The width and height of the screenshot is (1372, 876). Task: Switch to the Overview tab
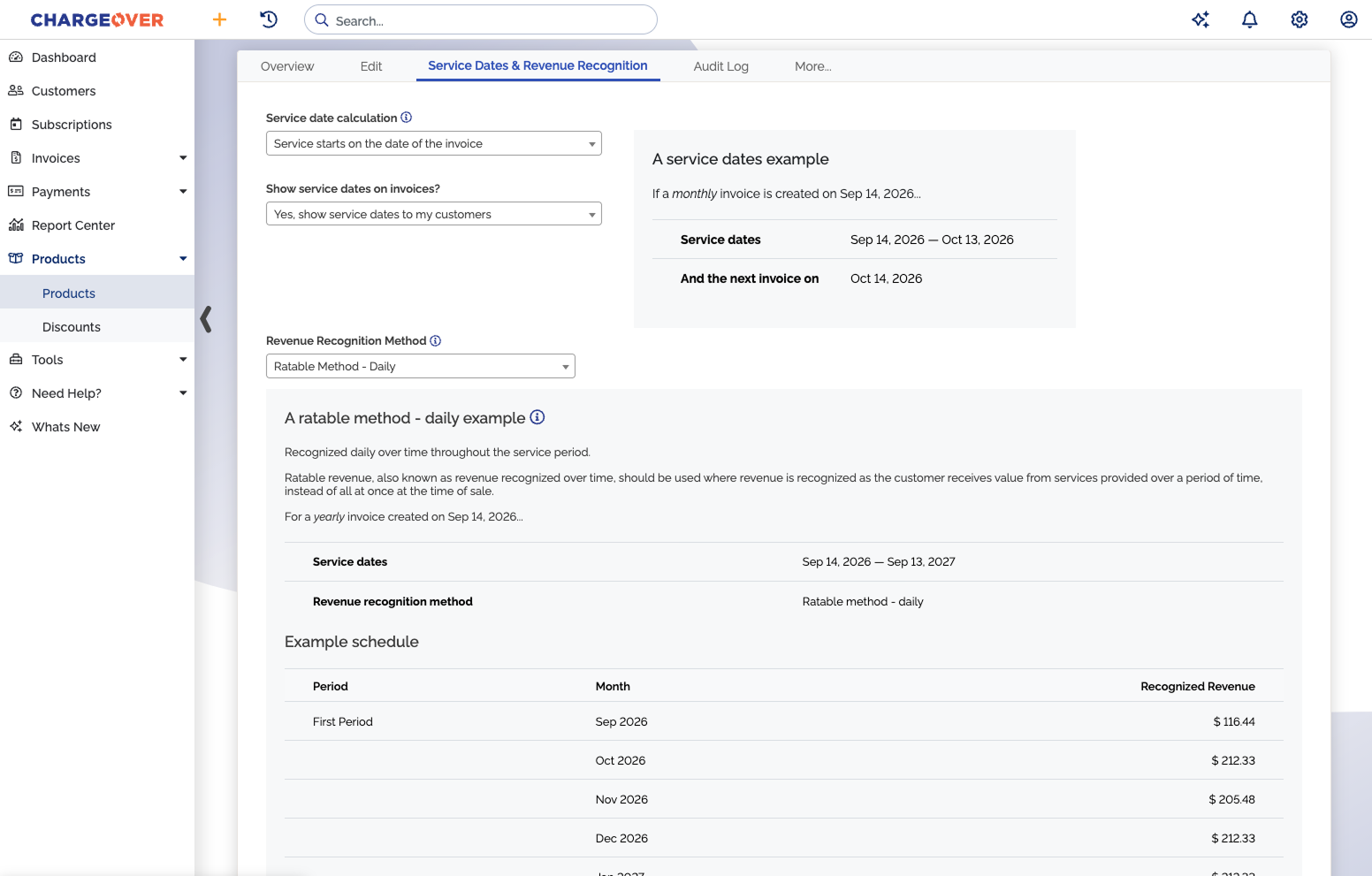point(287,66)
